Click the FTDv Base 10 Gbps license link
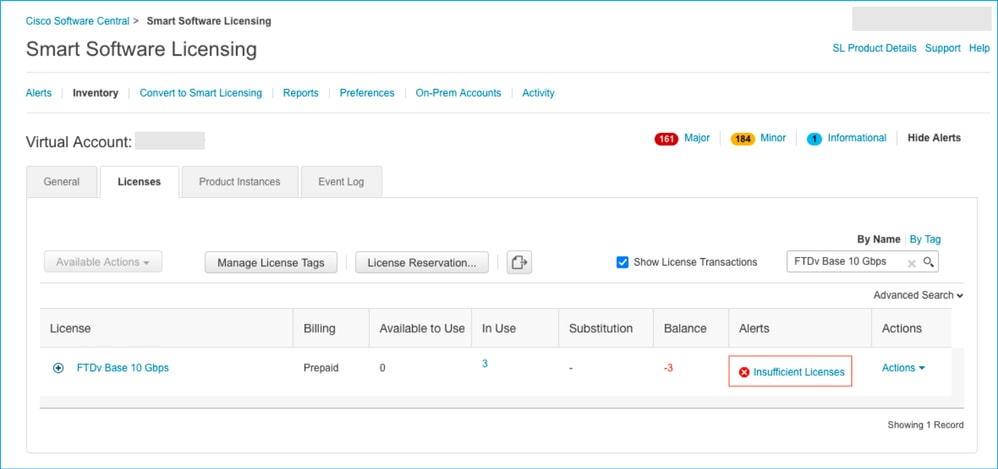Image resolution: width=998 pixels, height=469 pixels. click(x=123, y=368)
